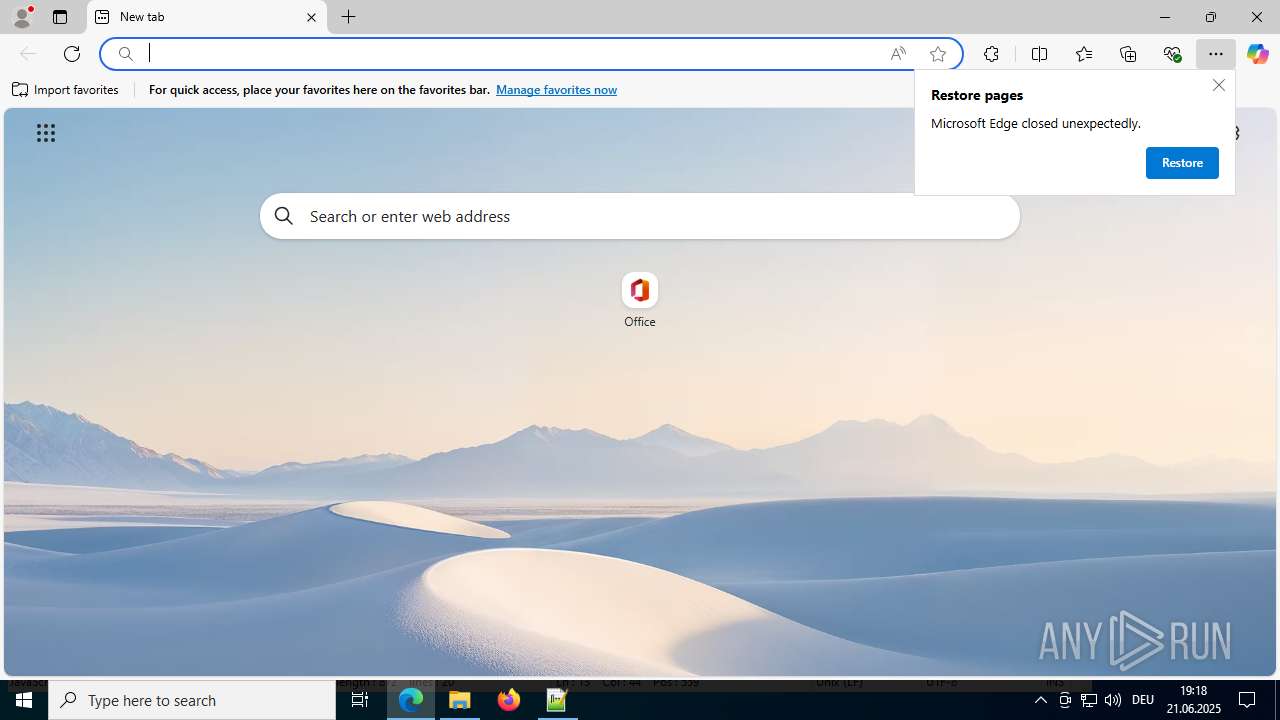Image resolution: width=1280 pixels, height=720 pixels.
Task: Open Manage favorites now link
Action: point(556,90)
